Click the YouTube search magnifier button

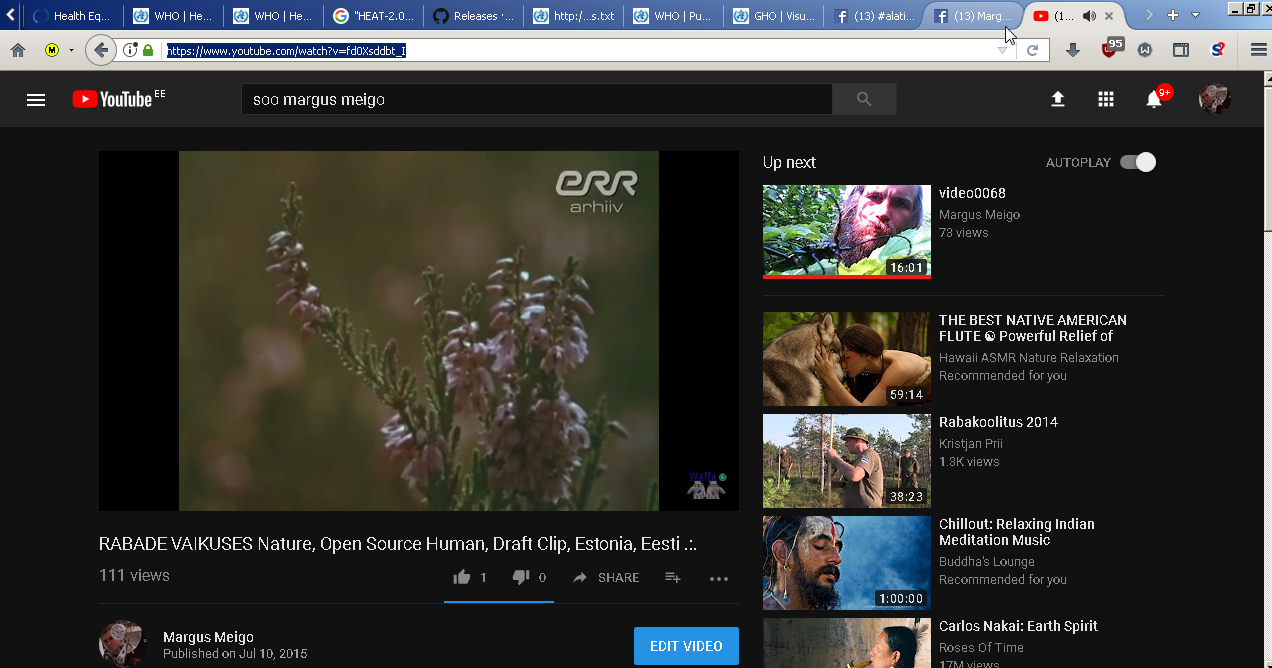(x=864, y=99)
